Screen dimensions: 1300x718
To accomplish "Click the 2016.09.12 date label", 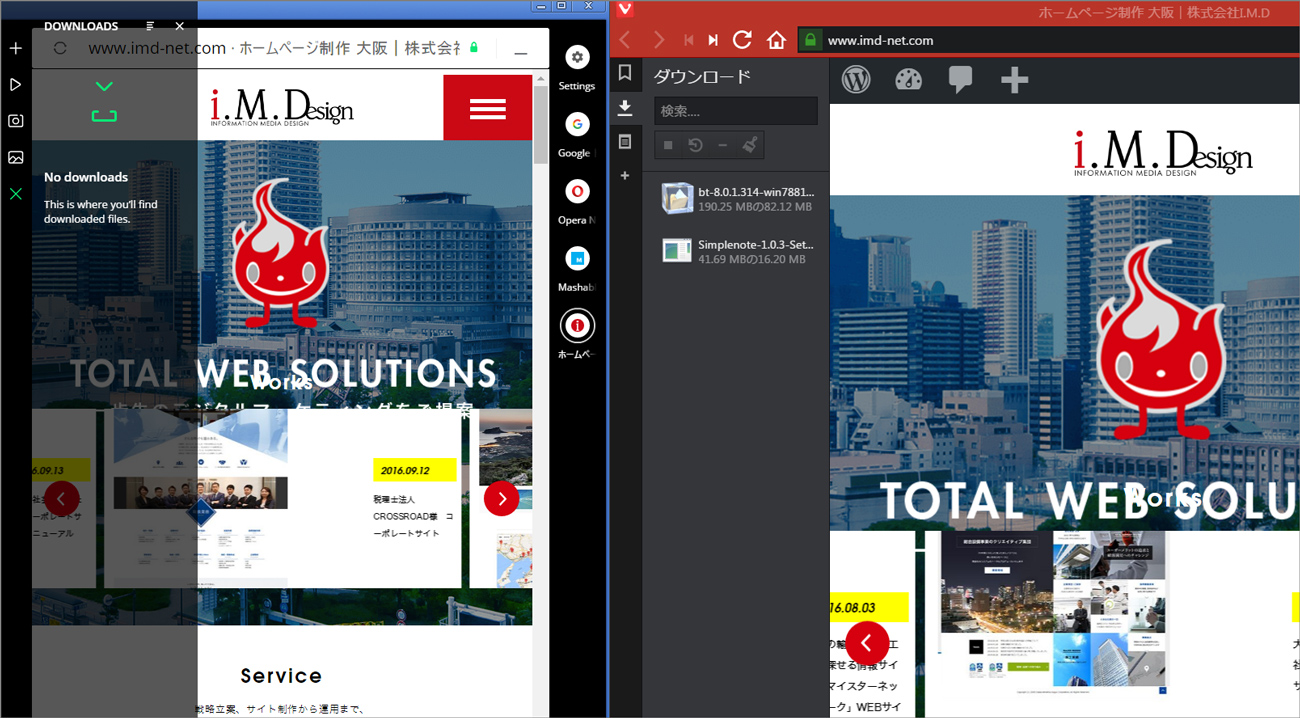I will pos(415,470).
